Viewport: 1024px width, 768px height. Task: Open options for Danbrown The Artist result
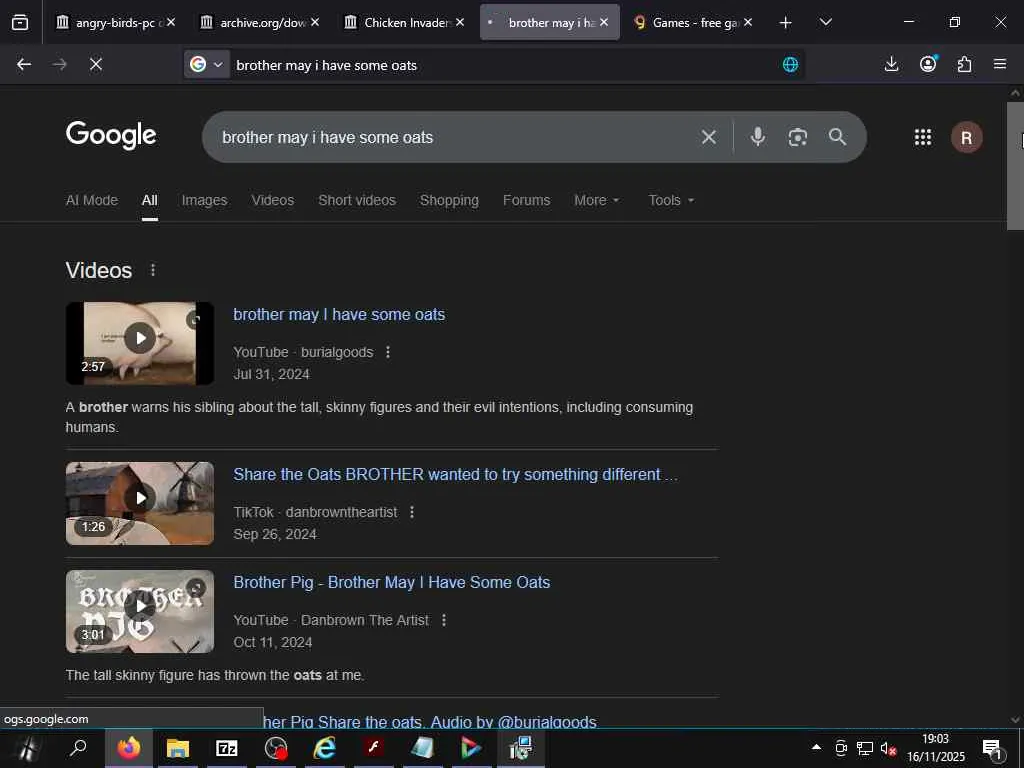pyautogui.click(x=444, y=620)
